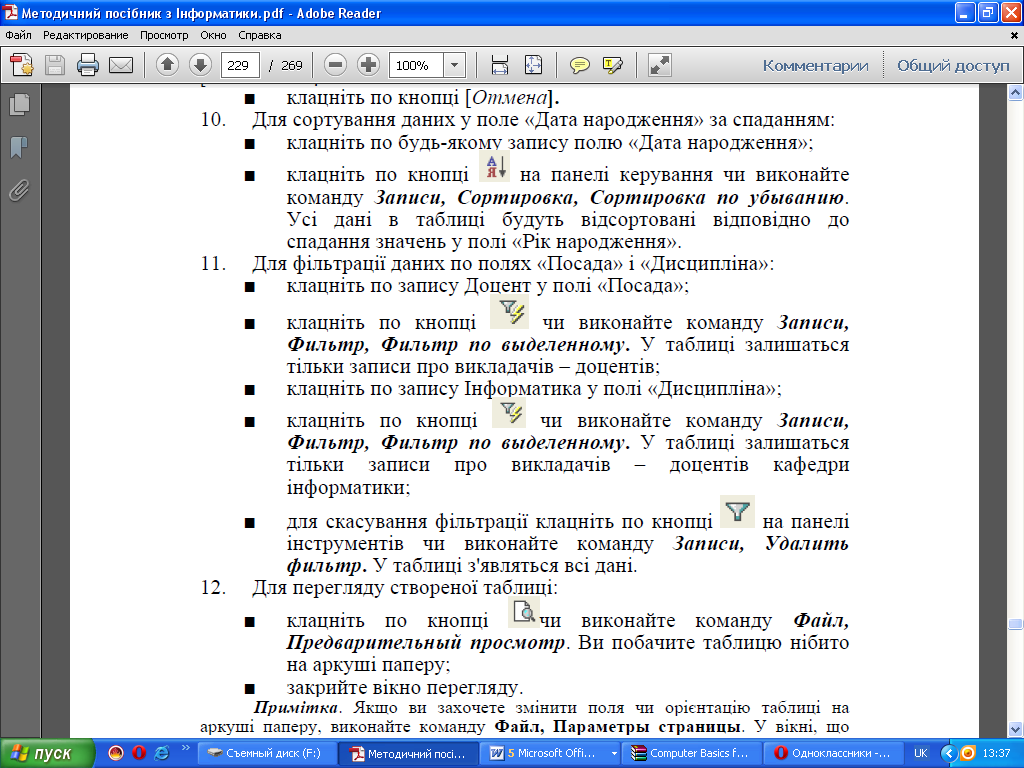Screen dimensions: 1024x768
Task: Click first quick launch icon
Action: [116, 753]
